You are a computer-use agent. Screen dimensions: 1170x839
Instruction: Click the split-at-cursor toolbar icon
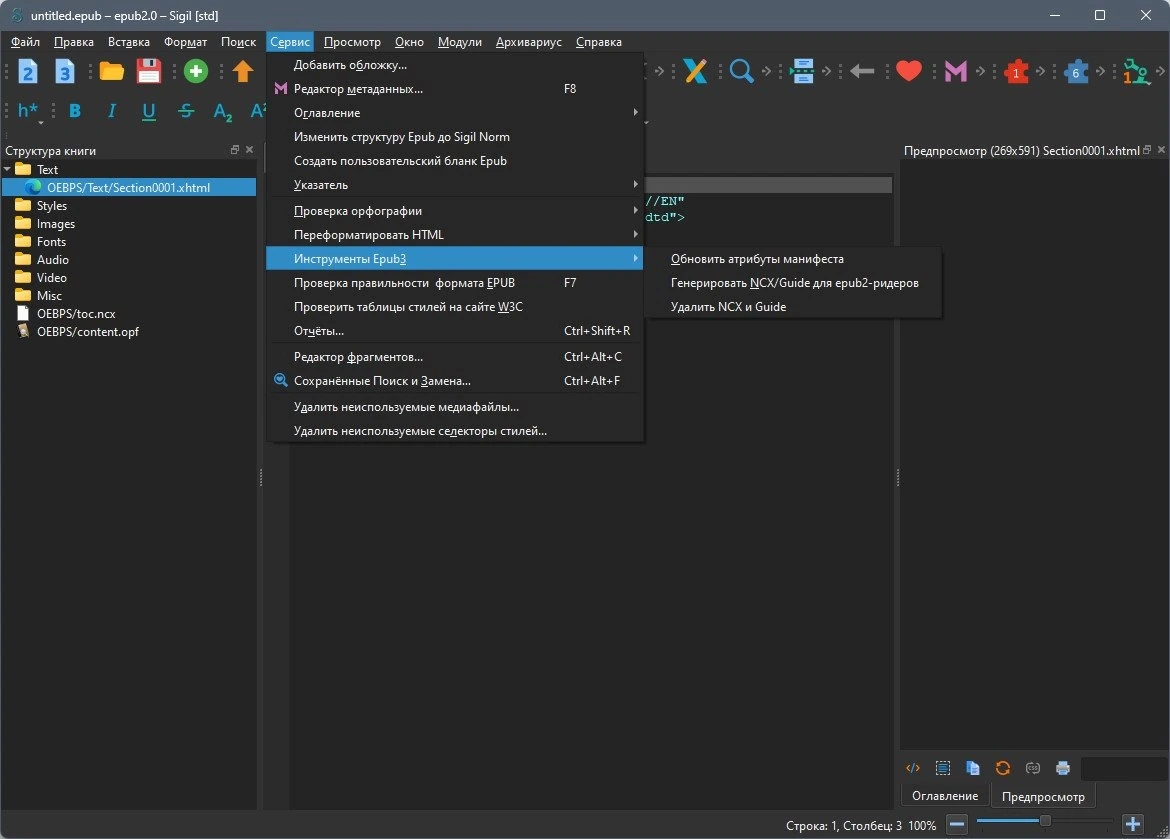pos(802,72)
